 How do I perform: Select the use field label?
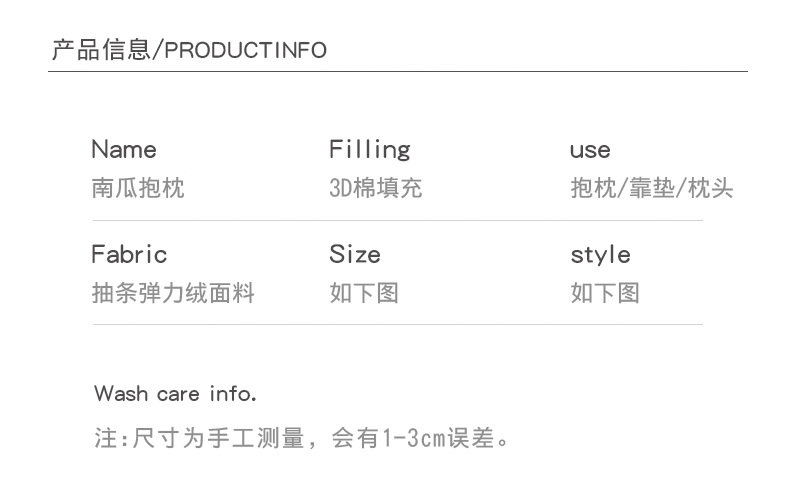pos(589,151)
